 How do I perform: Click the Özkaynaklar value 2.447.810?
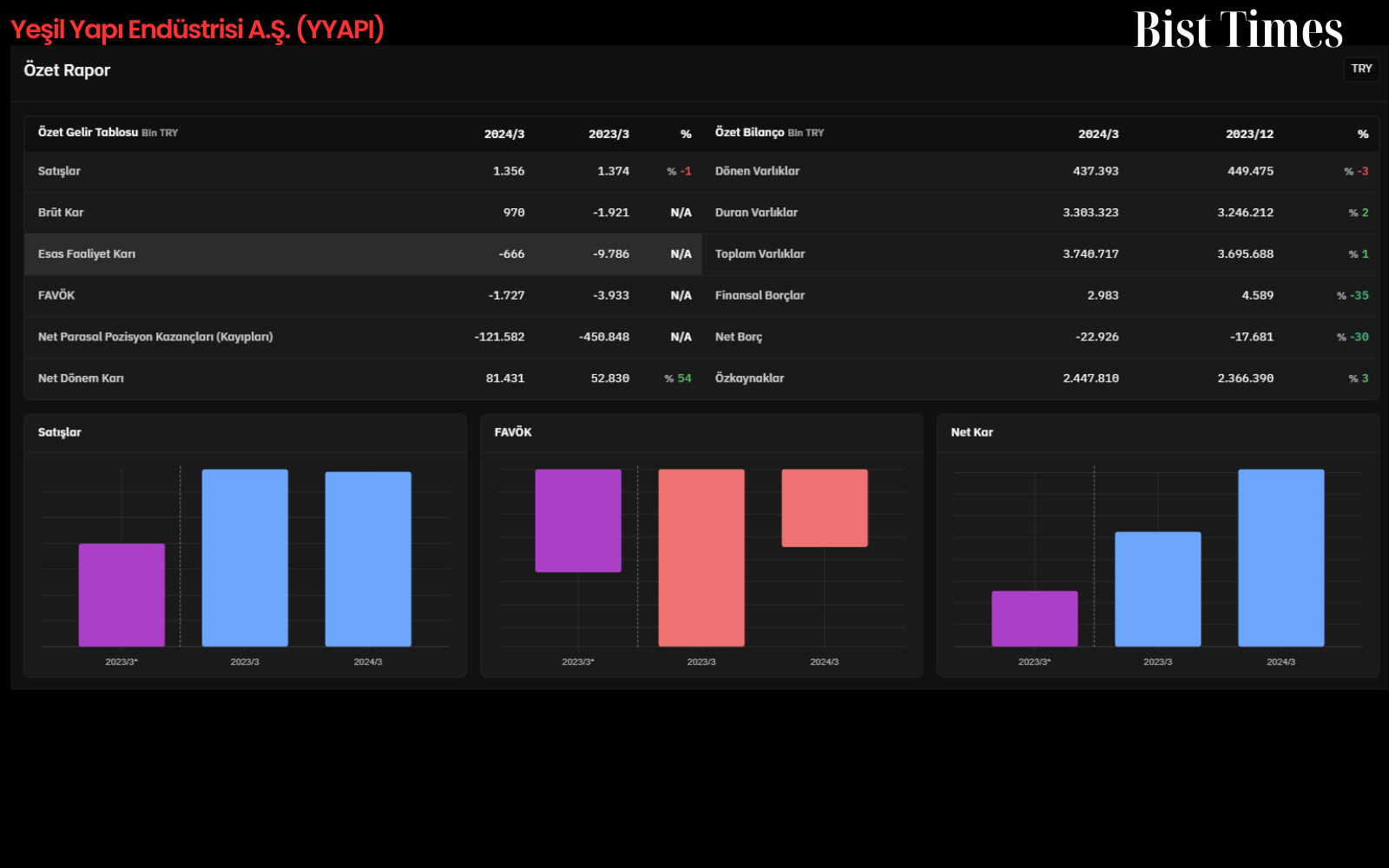(1090, 378)
